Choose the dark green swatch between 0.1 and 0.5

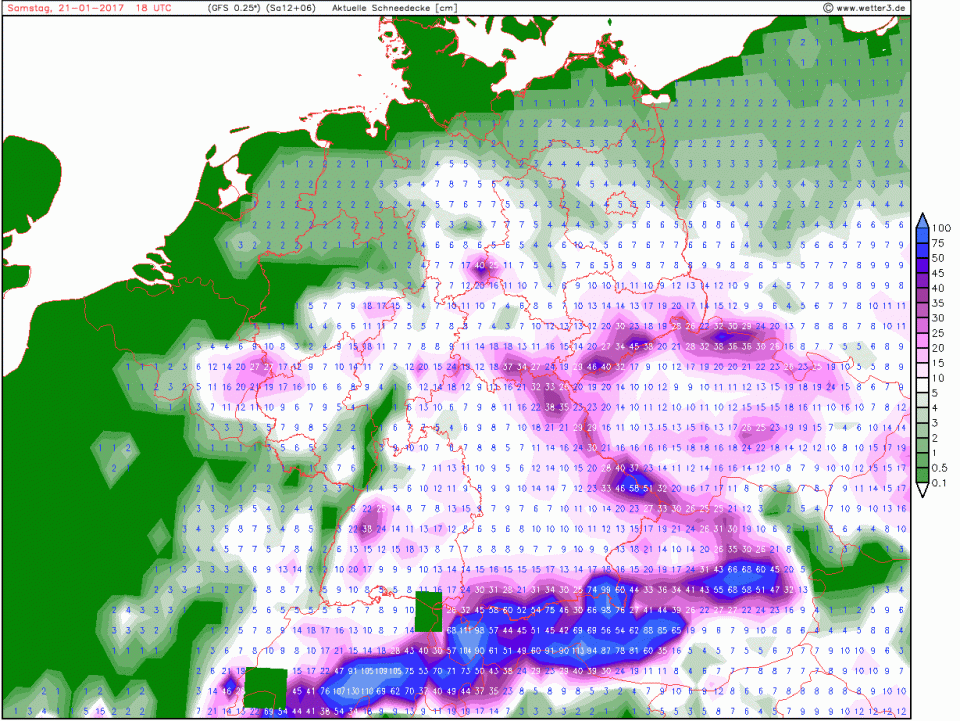pyautogui.click(x=924, y=476)
